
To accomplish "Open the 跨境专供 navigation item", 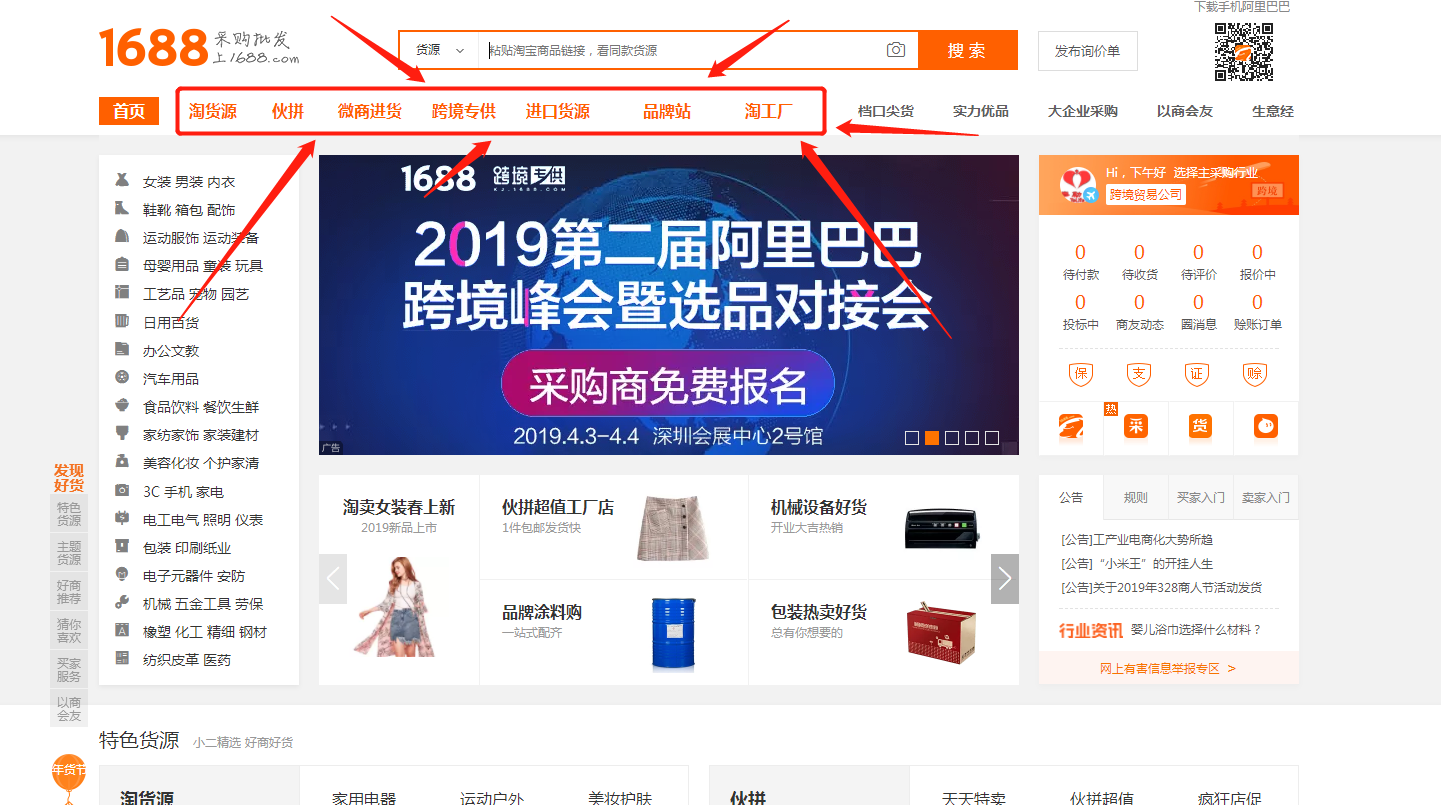I will point(464,111).
